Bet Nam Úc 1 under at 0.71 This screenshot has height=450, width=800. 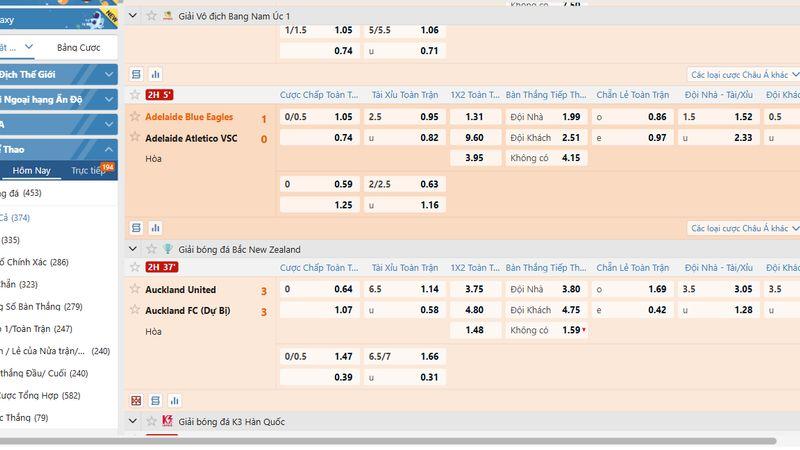coord(405,51)
